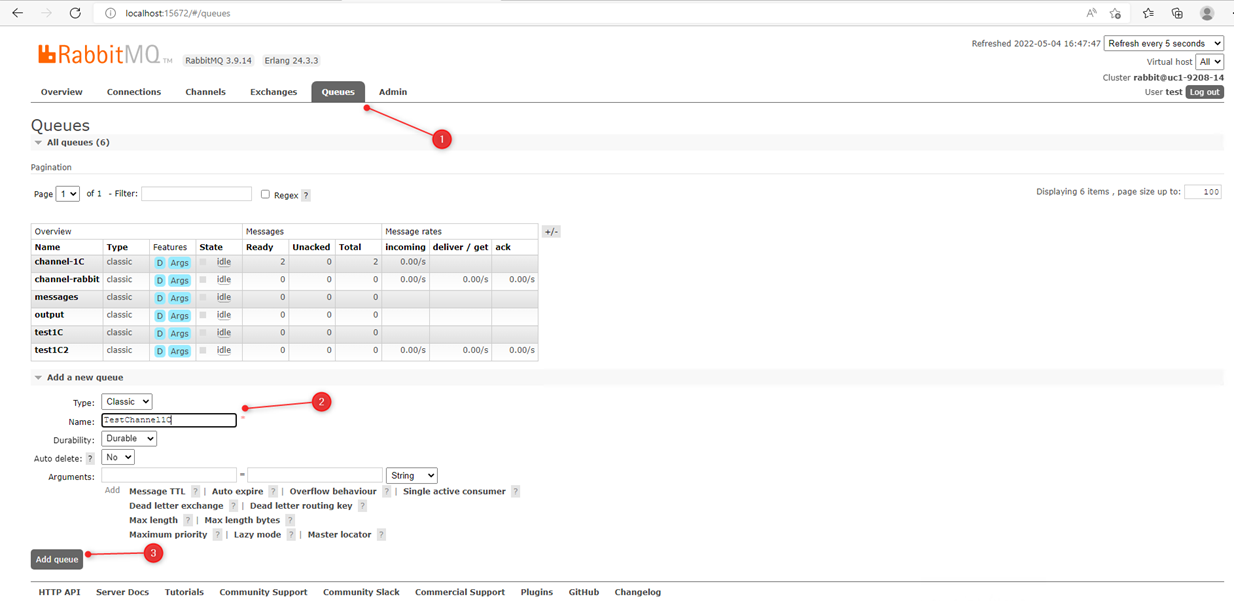This screenshot has height=601, width=1234.
Task: Enable the Regex filter checkbox
Action: click(x=265, y=194)
